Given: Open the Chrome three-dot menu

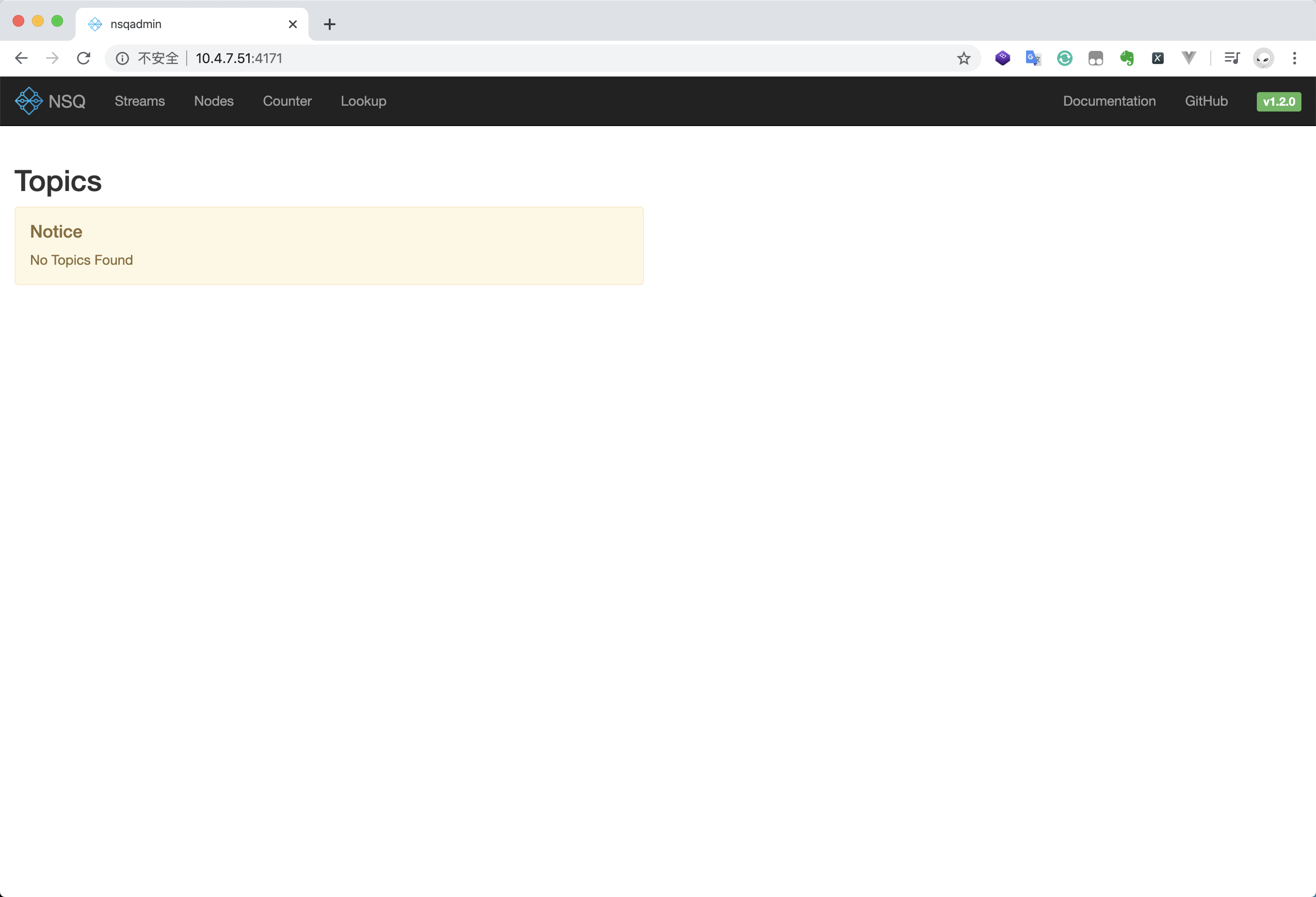Looking at the screenshot, I should [x=1295, y=58].
